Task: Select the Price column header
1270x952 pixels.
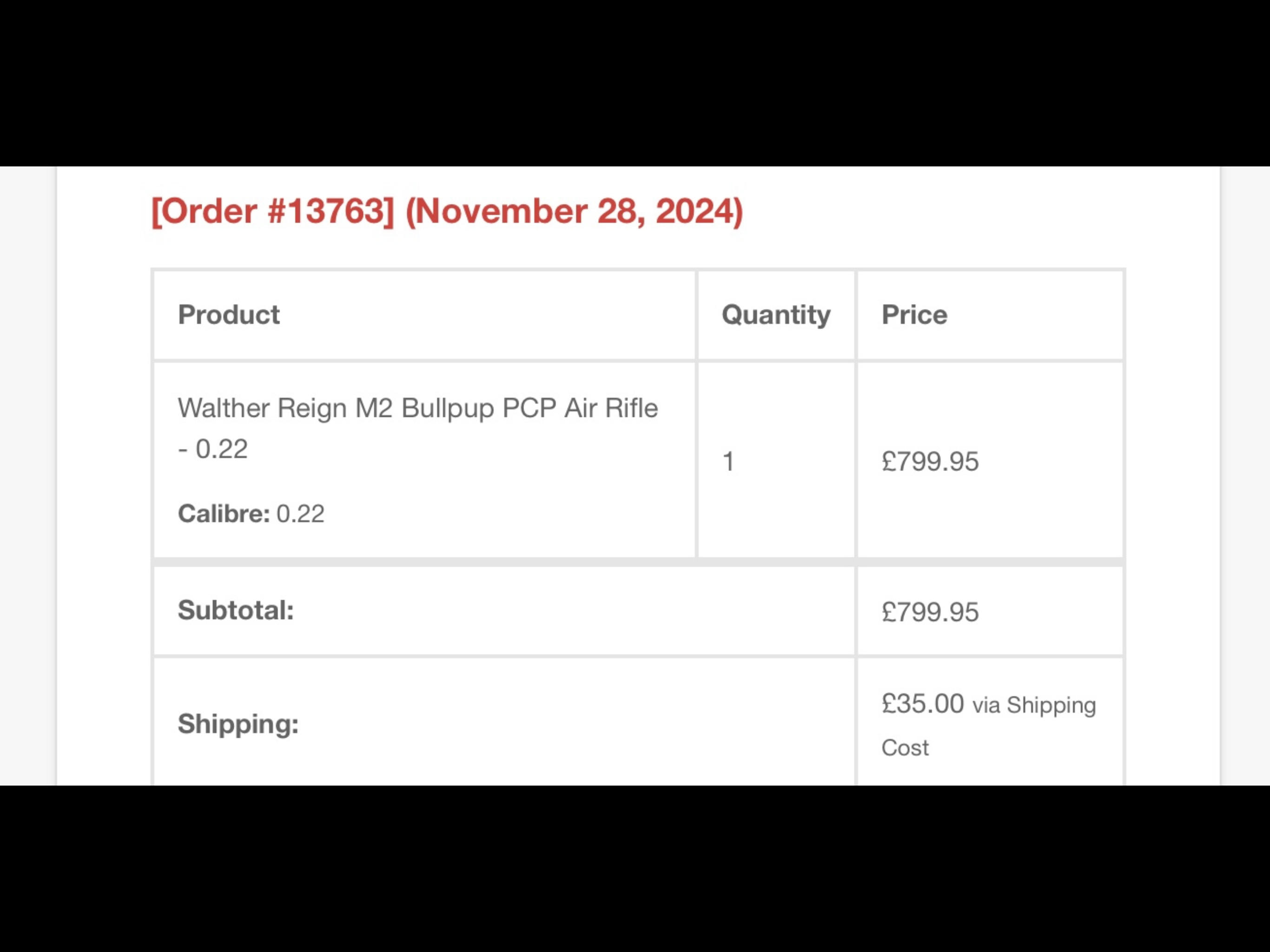Action: [914, 315]
